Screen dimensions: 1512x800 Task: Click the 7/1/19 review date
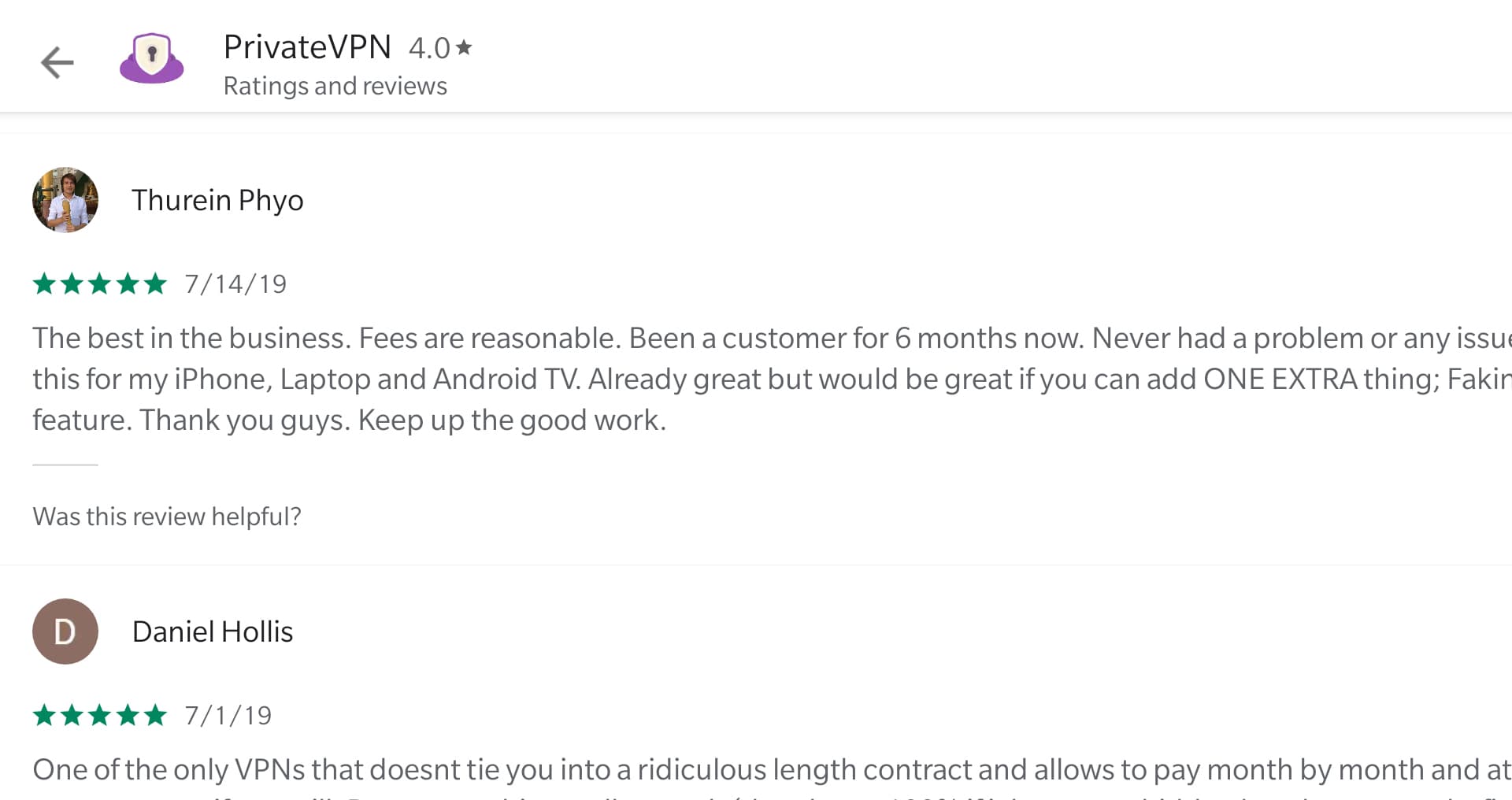click(x=228, y=716)
